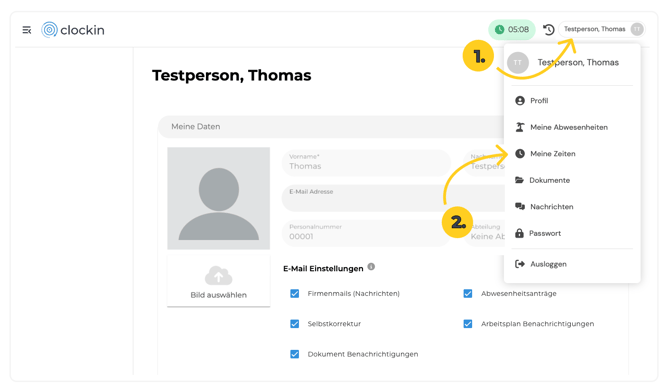The width and height of the screenshot is (670, 392).
Task: Click the info icon next to E-Mail Einstellungen
Action: coord(371,267)
